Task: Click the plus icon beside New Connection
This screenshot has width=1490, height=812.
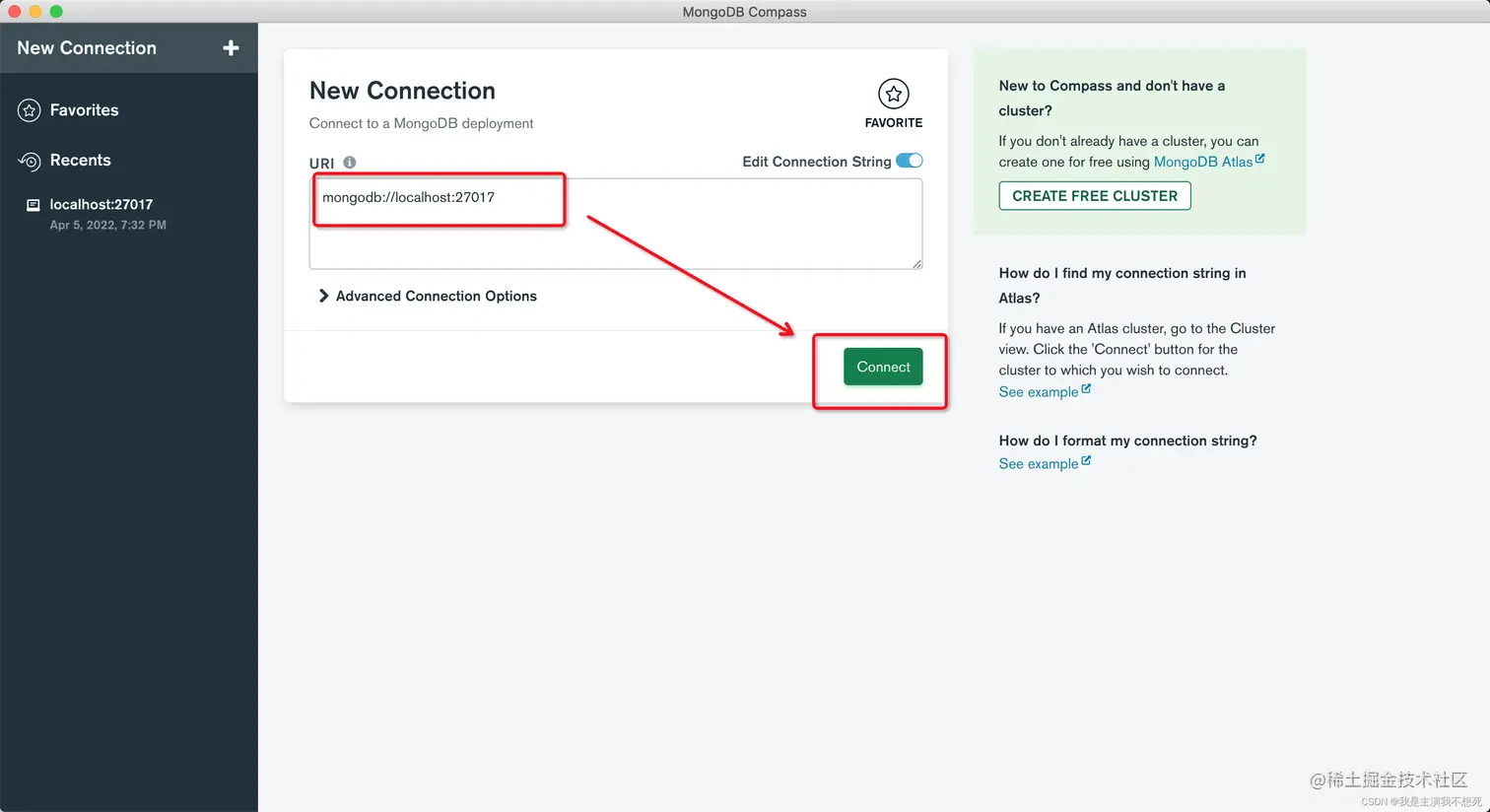Action: click(x=231, y=48)
